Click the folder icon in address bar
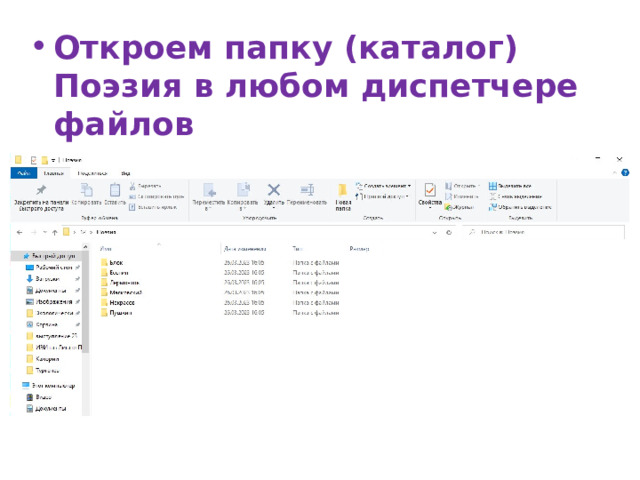 (x=66, y=232)
